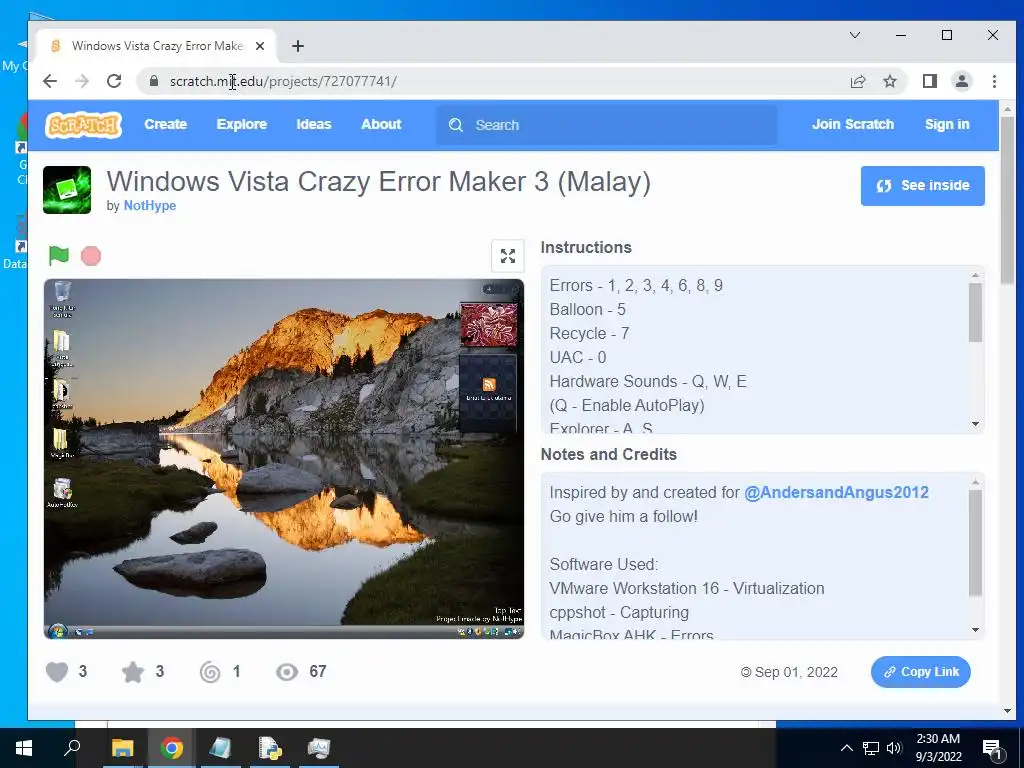Screen dimensions: 1024x768
Task: Click network icon in system tray
Action: coord(871,748)
